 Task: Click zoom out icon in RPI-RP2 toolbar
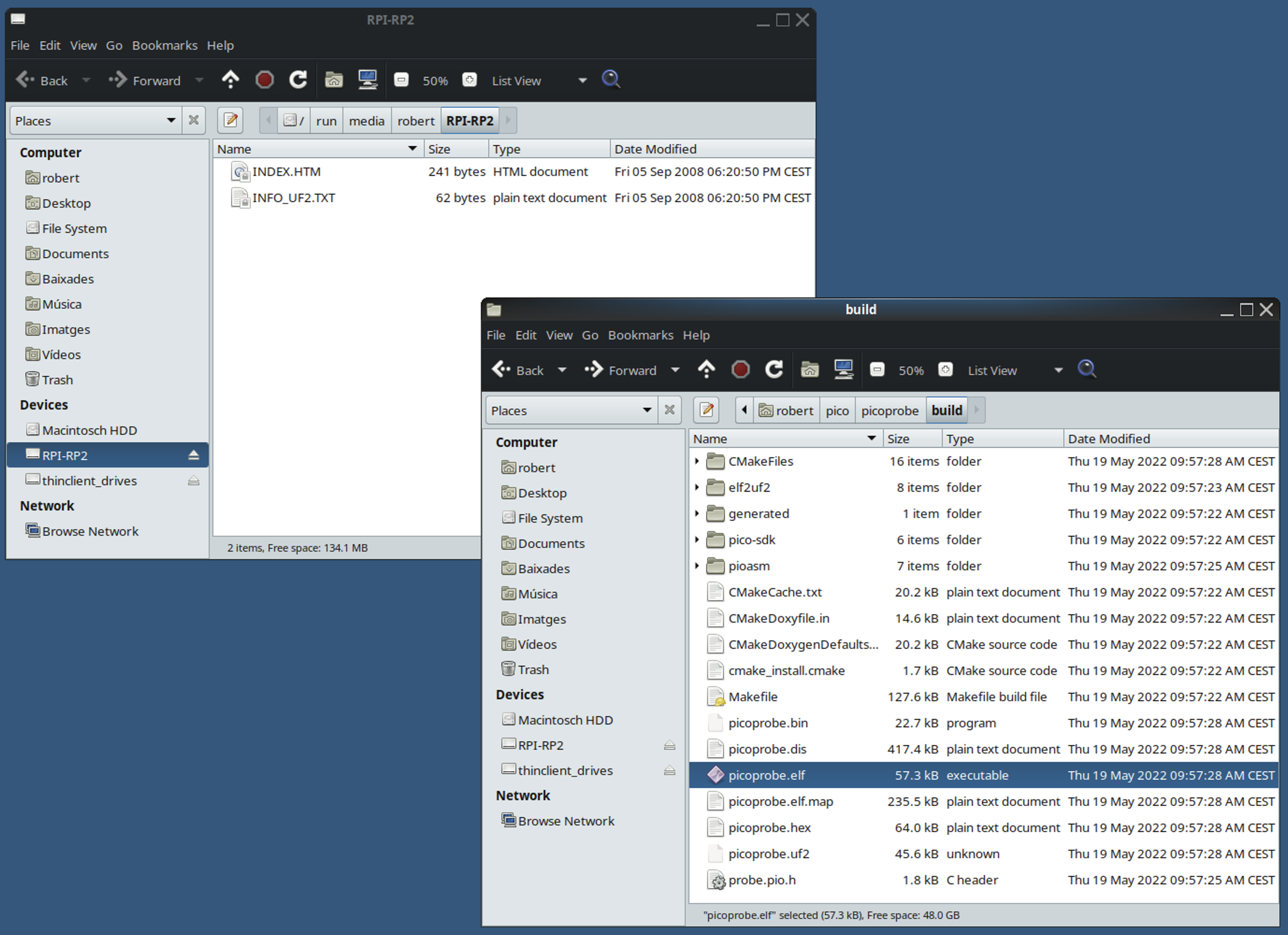coord(401,80)
